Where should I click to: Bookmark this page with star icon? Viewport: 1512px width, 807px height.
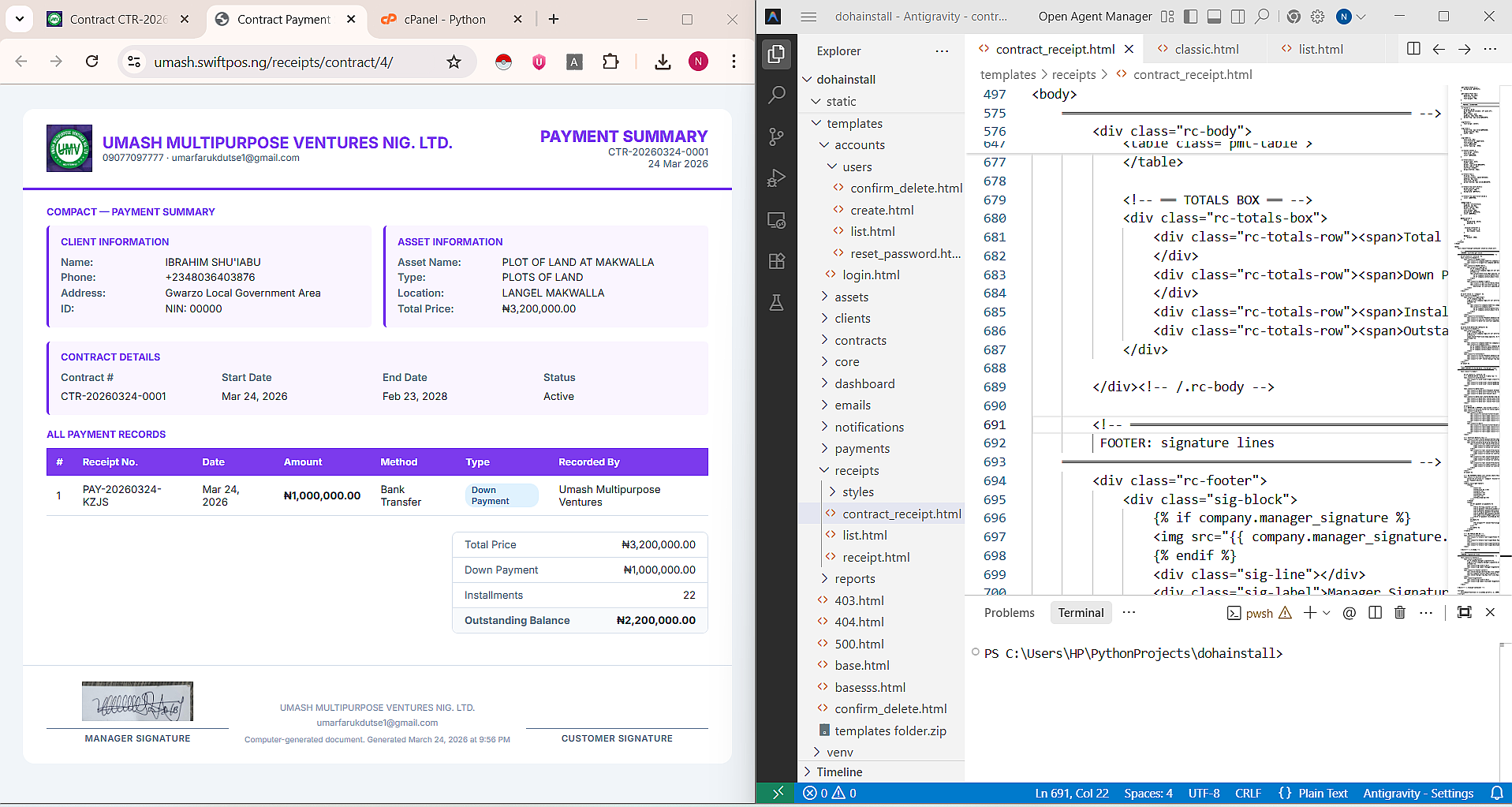(454, 62)
